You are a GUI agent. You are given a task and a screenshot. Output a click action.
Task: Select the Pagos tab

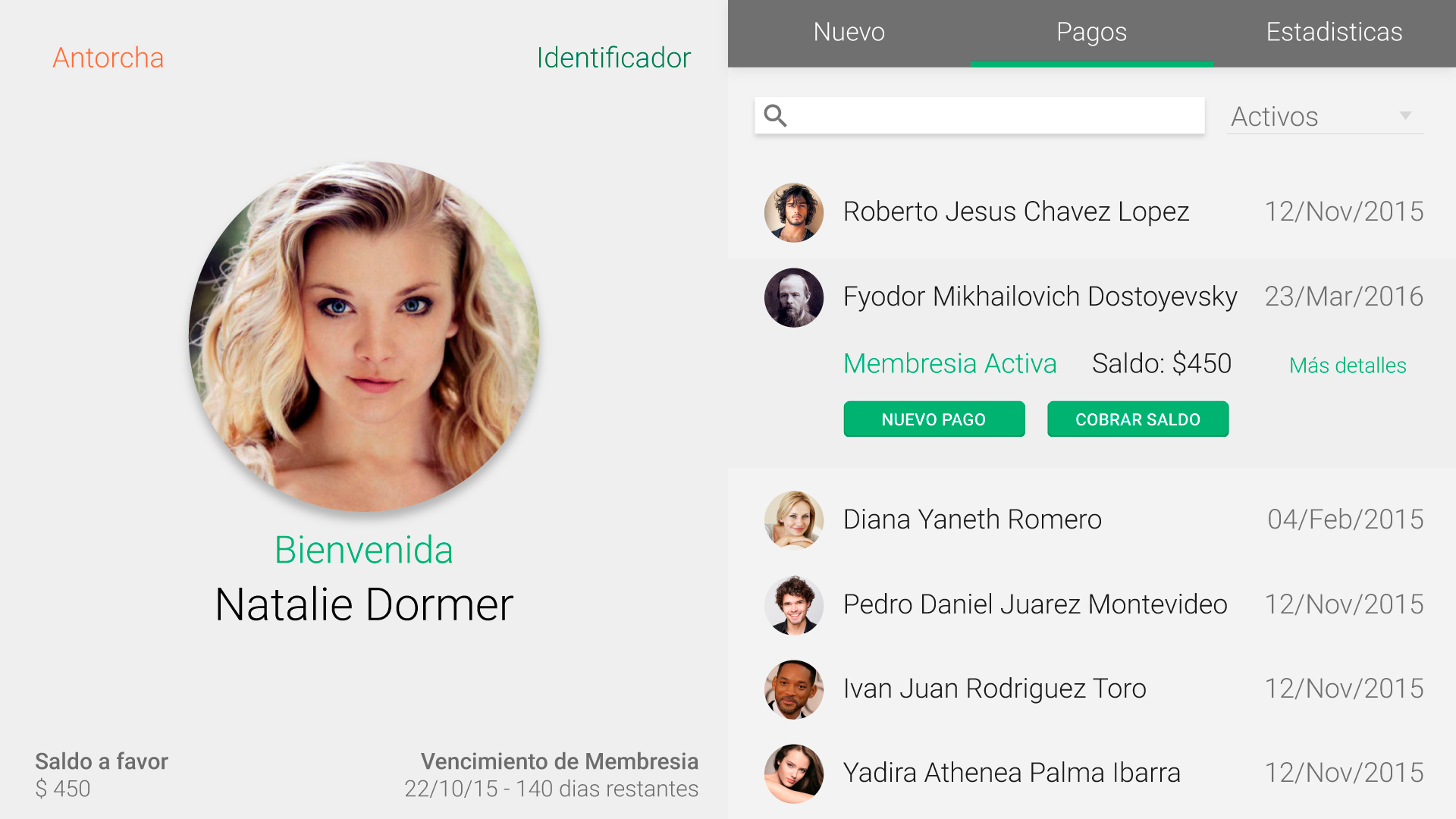point(1091,33)
